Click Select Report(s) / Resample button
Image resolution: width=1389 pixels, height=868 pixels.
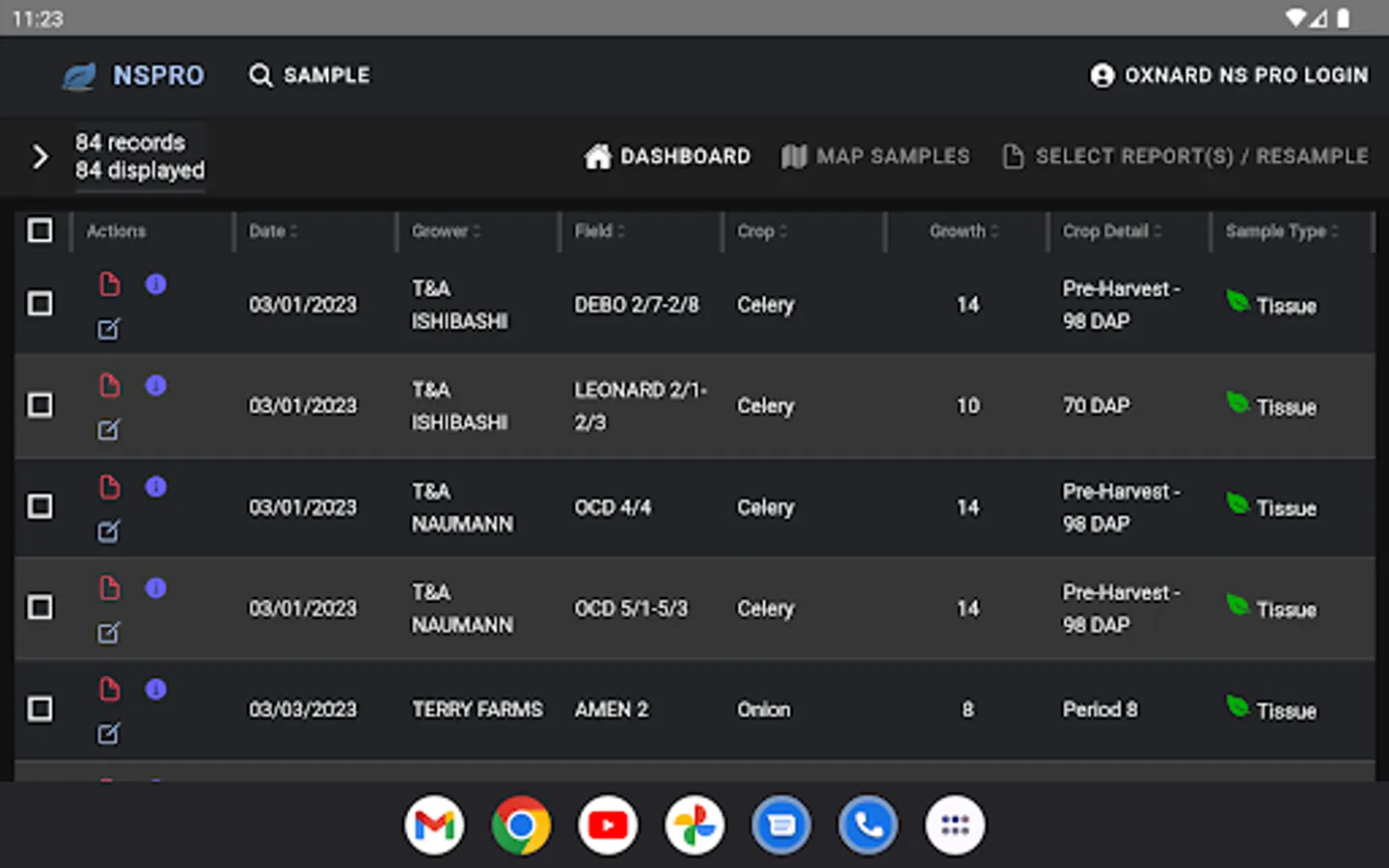click(x=1185, y=156)
